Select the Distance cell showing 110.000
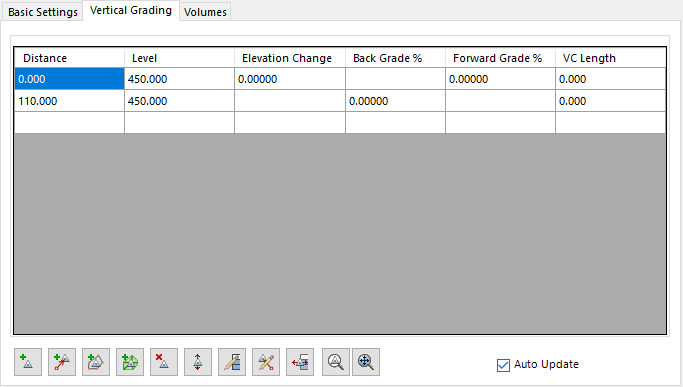The image size is (683, 387). click(69, 101)
